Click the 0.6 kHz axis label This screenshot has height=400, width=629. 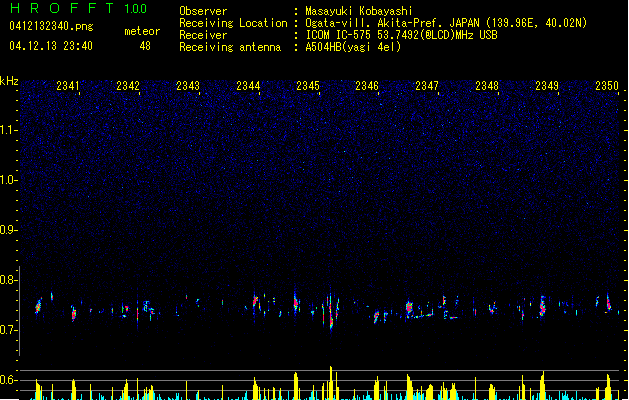pos(8,380)
